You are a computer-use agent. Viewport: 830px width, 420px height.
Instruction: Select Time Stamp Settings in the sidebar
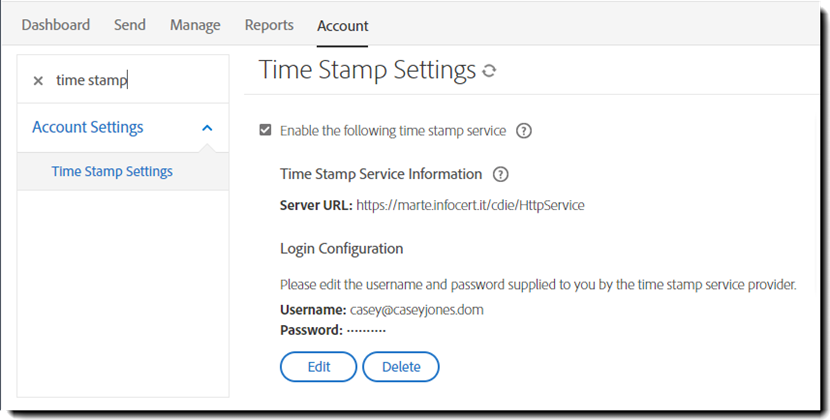point(112,171)
